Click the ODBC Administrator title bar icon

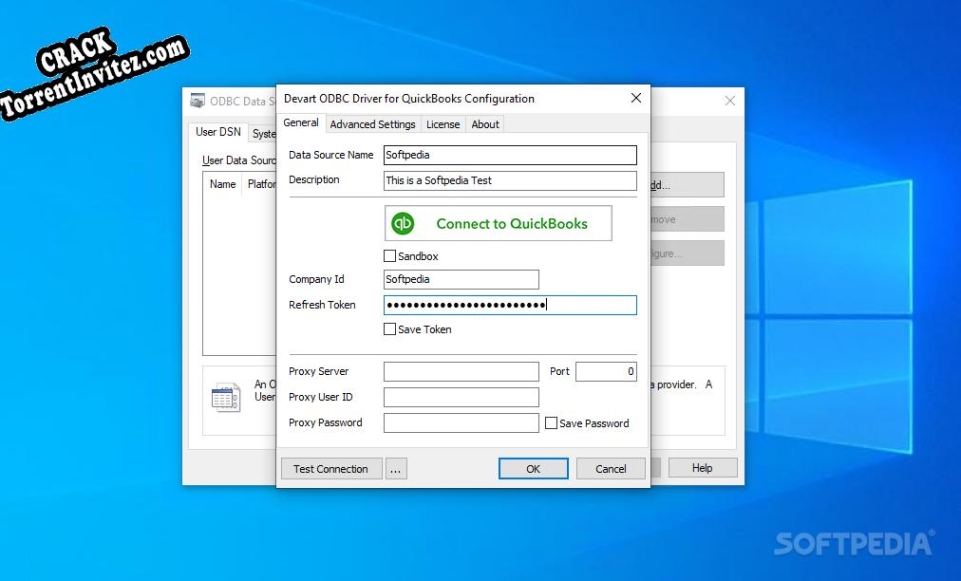tap(196, 99)
